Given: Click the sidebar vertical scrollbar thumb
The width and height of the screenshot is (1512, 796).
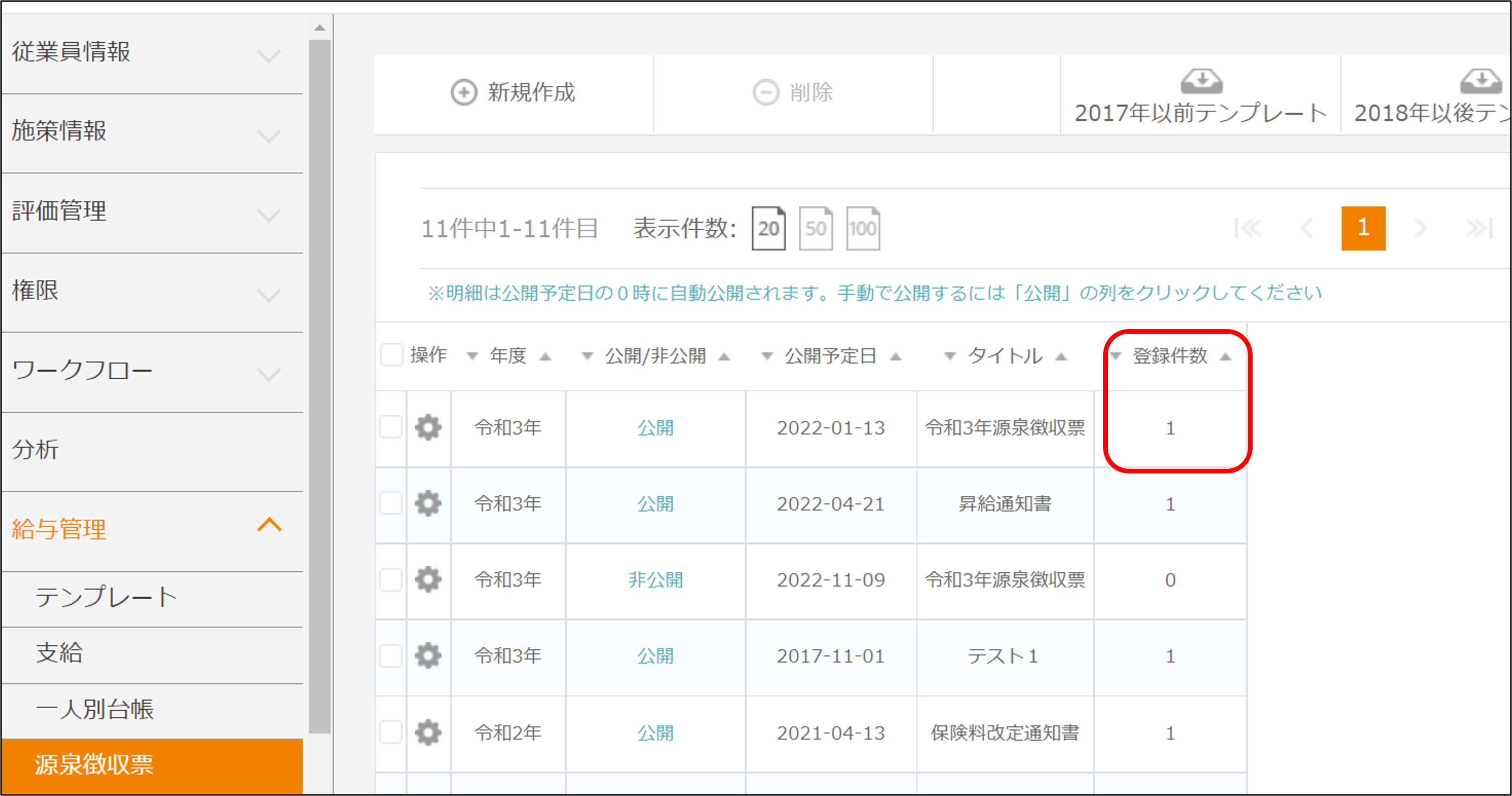Looking at the screenshot, I should pos(320,386).
